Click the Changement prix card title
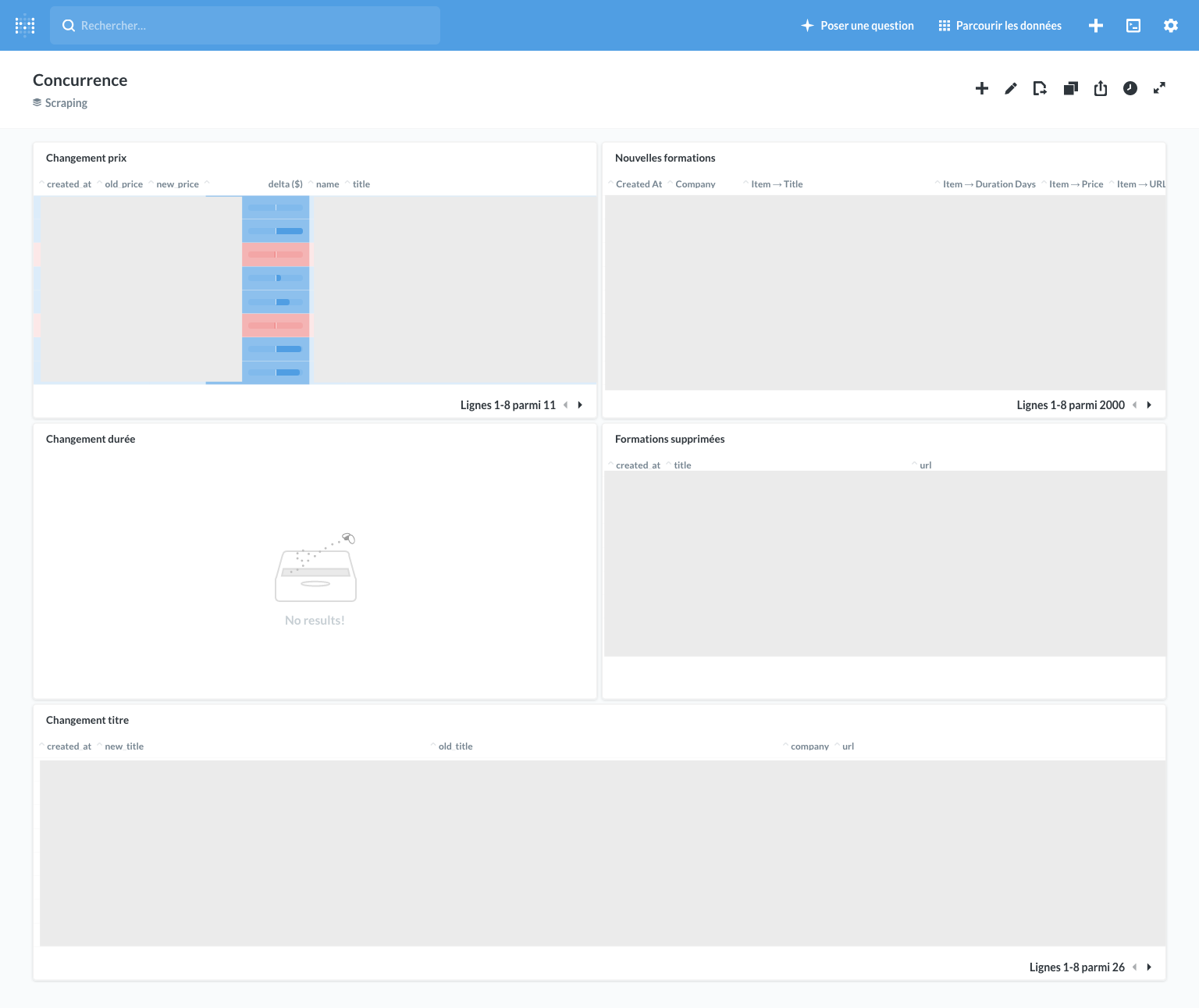Image resolution: width=1199 pixels, height=1008 pixels. (x=86, y=158)
